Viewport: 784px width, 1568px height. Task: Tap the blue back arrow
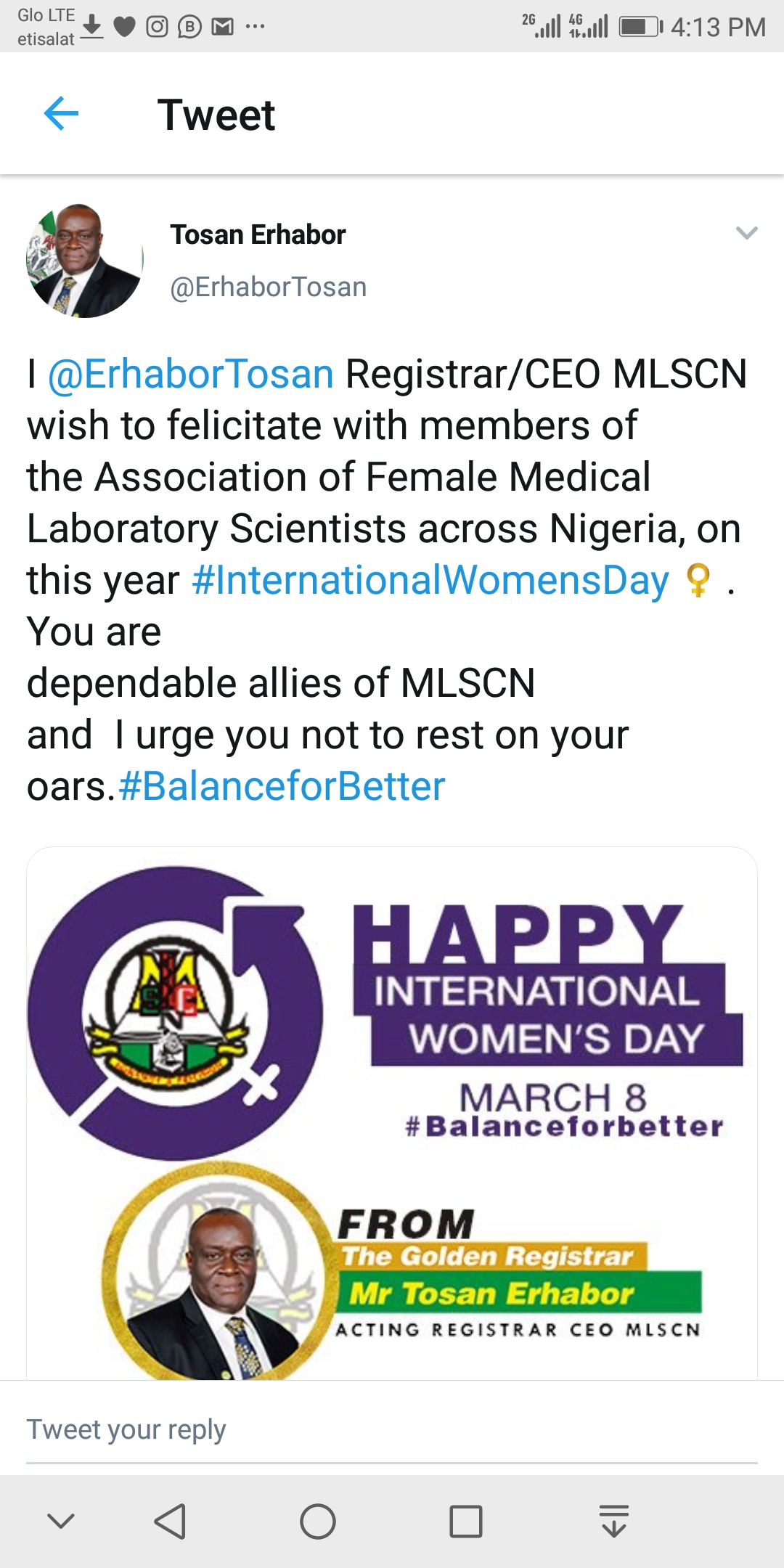pyautogui.click(x=61, y=114)
